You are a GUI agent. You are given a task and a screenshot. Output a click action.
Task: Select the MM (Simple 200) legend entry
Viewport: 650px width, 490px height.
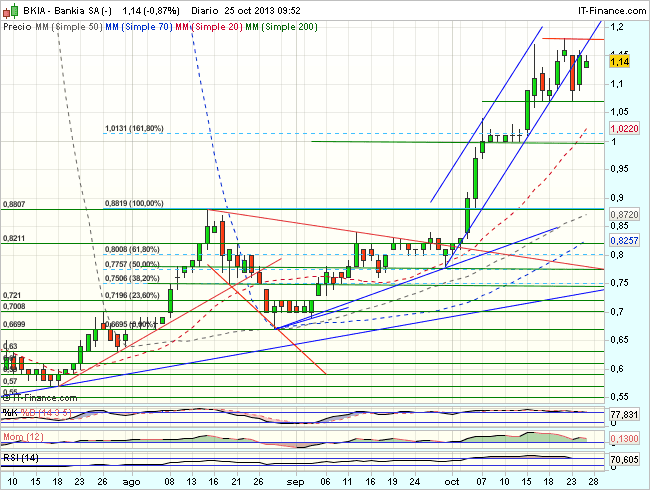pos(281,27)
